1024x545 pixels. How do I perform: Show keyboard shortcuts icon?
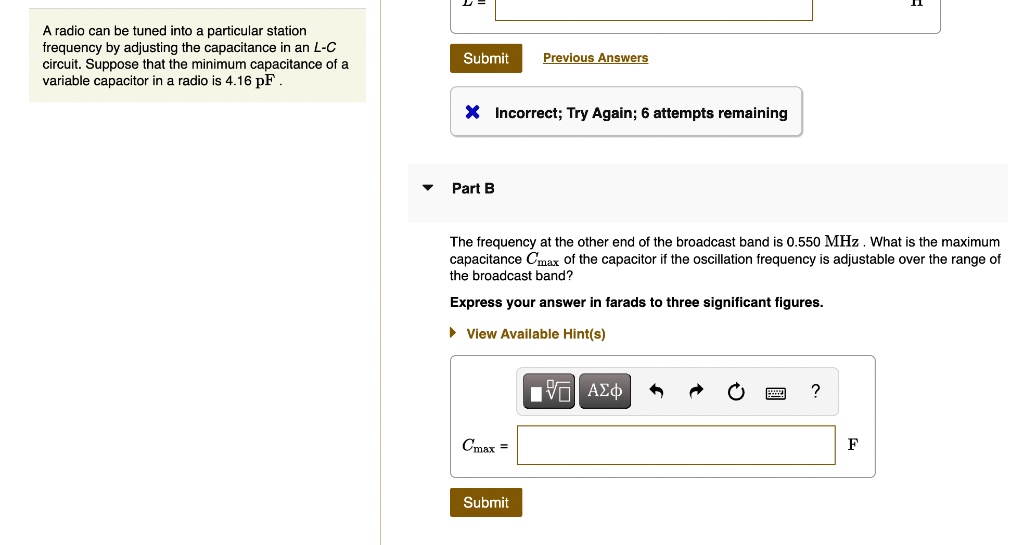[775, 393]
